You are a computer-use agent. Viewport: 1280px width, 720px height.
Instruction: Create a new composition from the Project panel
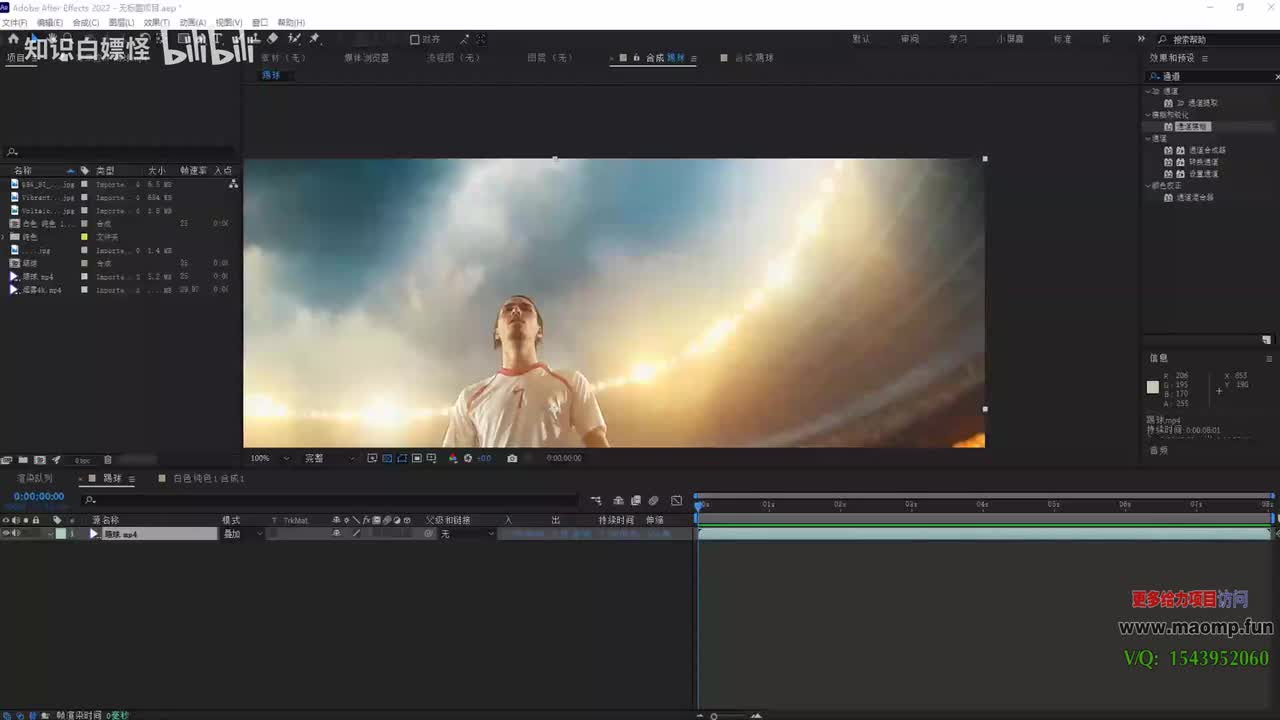click(40, 460)
